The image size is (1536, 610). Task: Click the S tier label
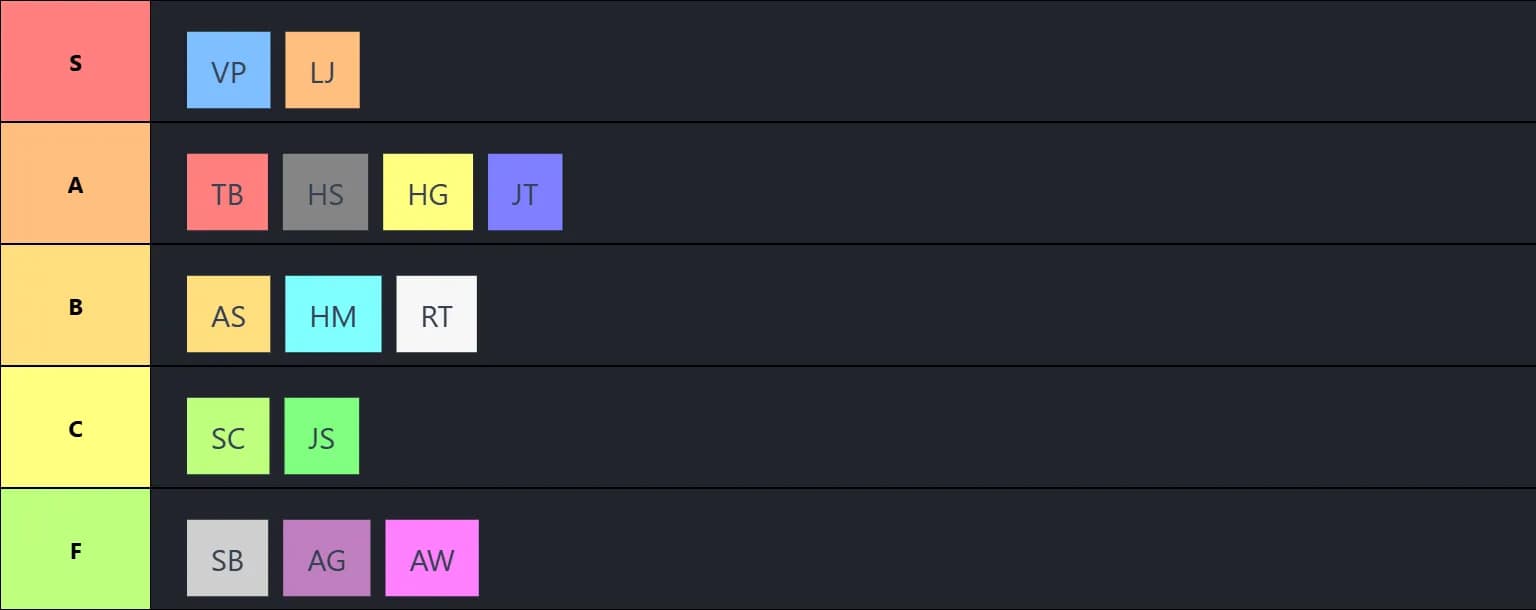pyautogui.click(x=75, y=62)
